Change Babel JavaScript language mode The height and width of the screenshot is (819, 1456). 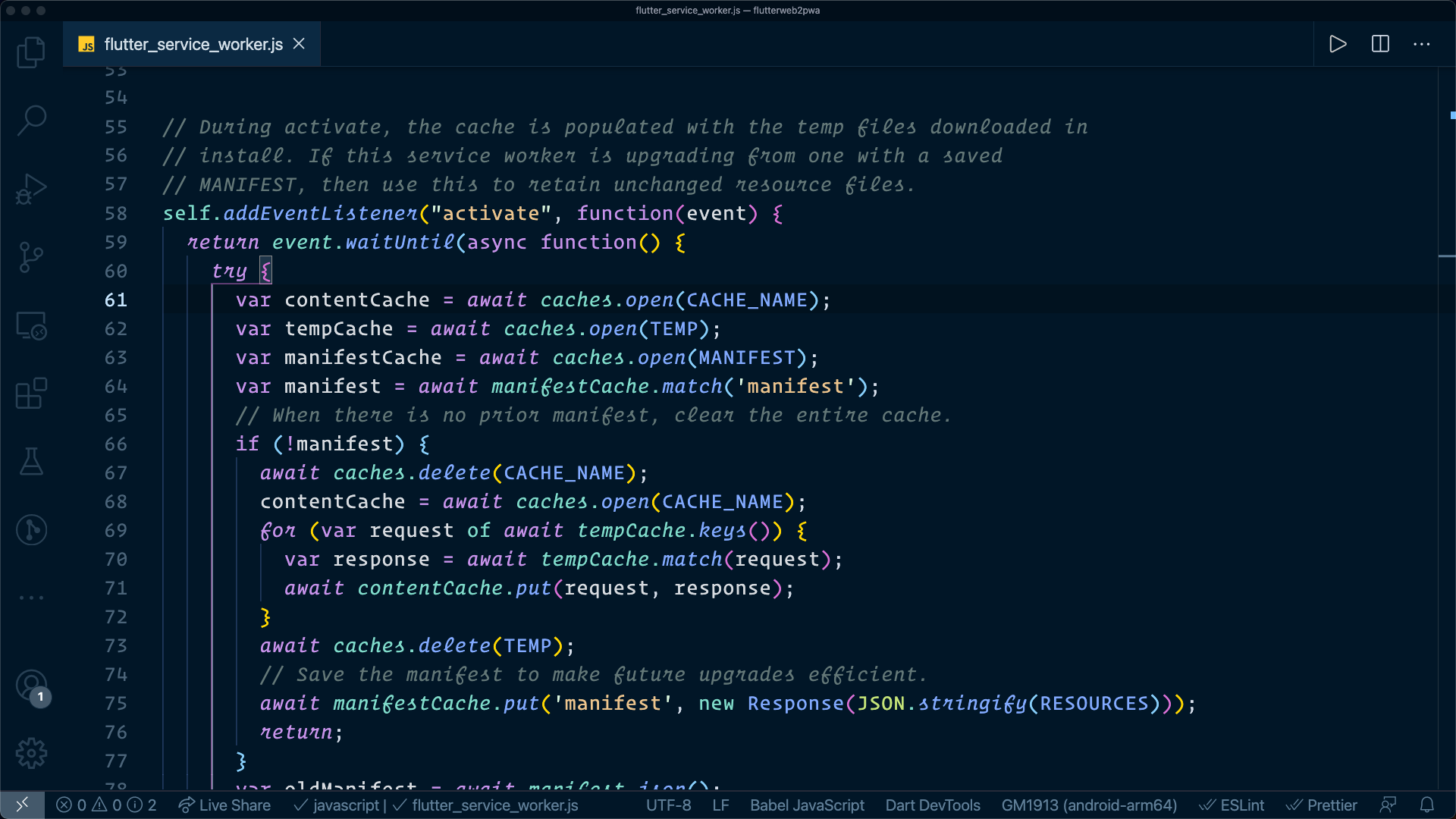[x=807, y=805]
